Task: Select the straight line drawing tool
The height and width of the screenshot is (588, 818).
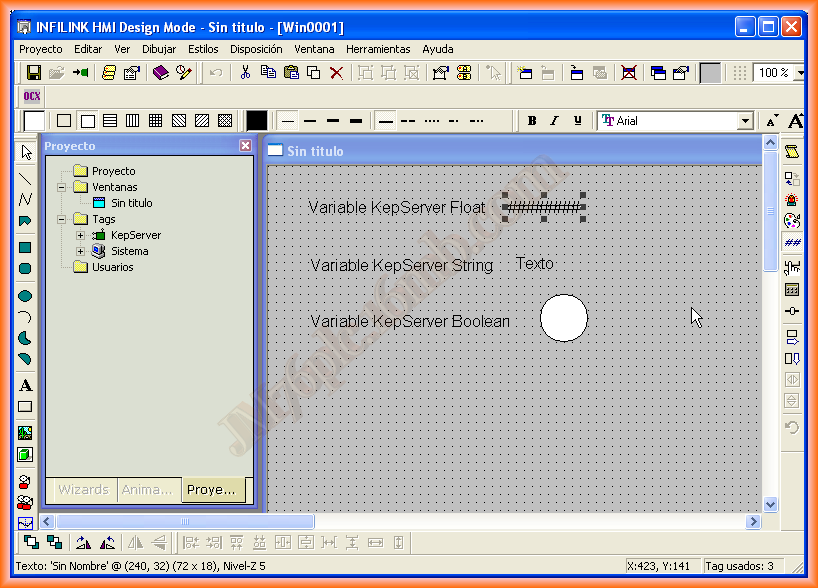Action: (26, 179)
